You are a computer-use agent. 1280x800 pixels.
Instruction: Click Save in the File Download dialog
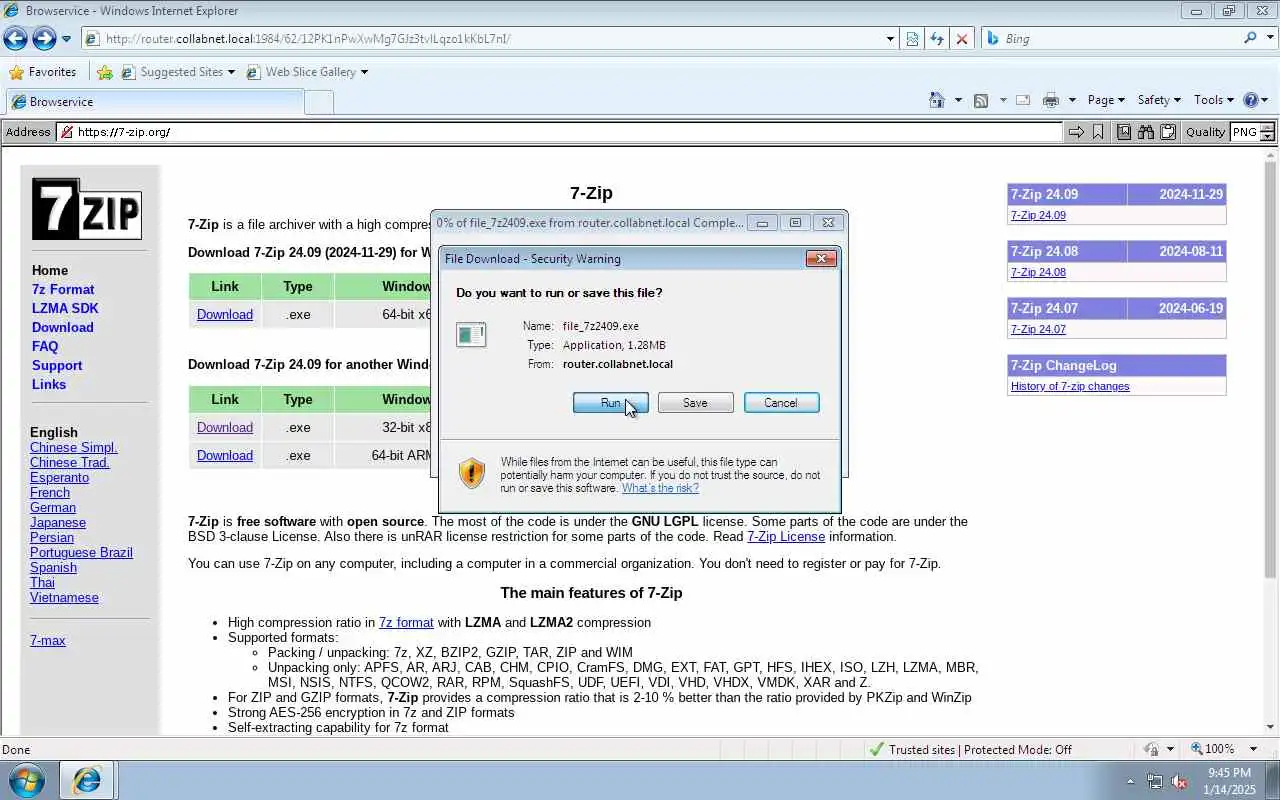[695, 402]
